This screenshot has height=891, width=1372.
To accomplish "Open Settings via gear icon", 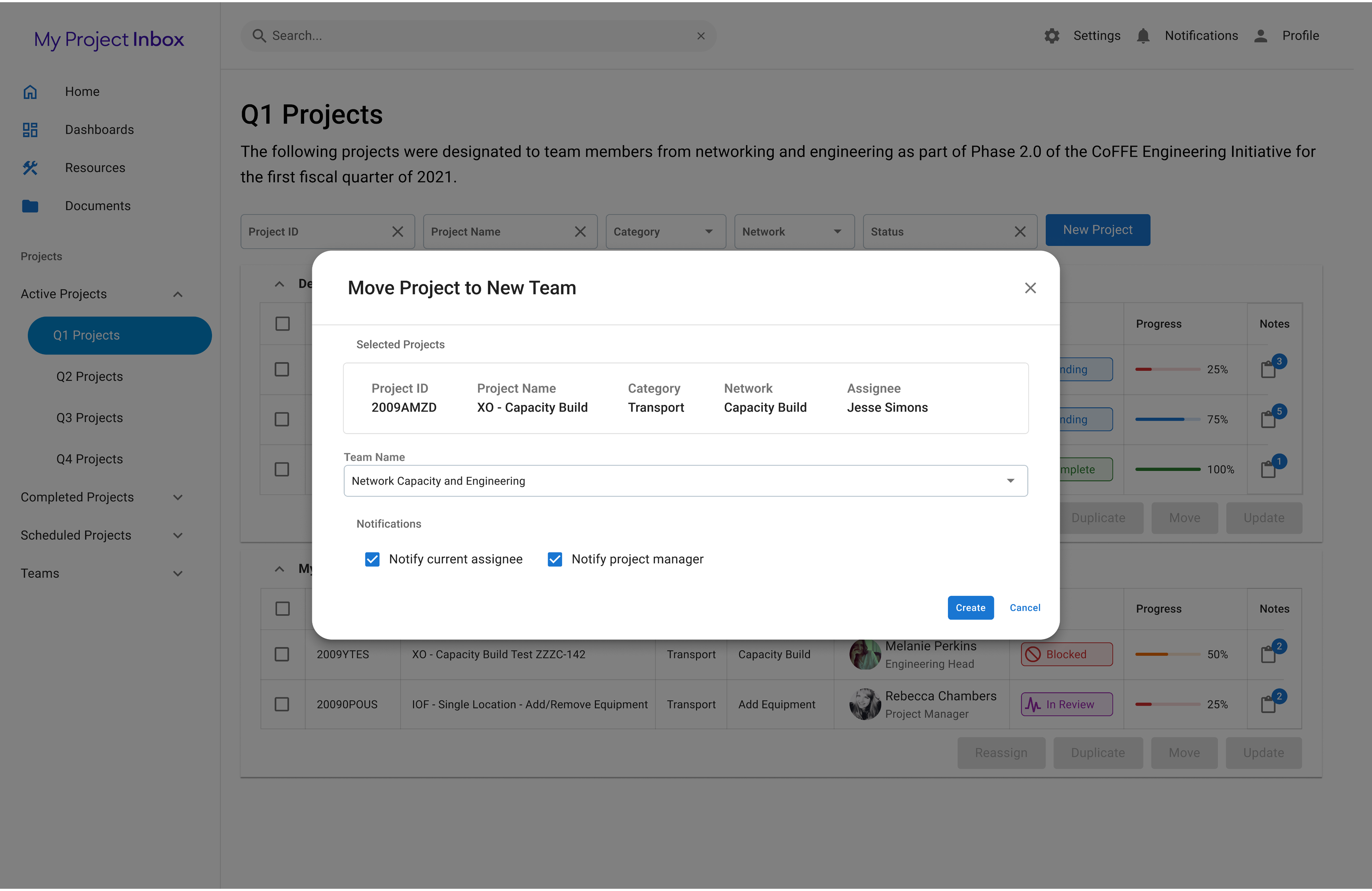I will 1052,36.
